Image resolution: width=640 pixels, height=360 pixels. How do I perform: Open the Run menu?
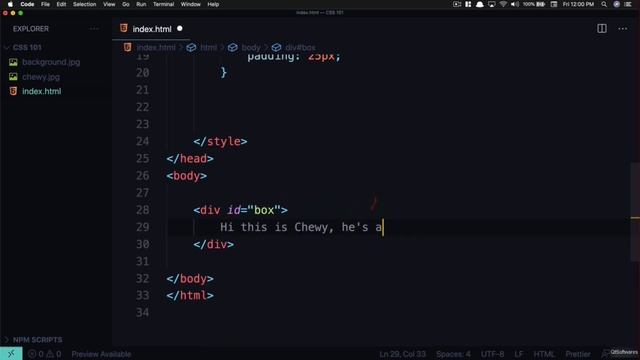click(x=141, y=4)
